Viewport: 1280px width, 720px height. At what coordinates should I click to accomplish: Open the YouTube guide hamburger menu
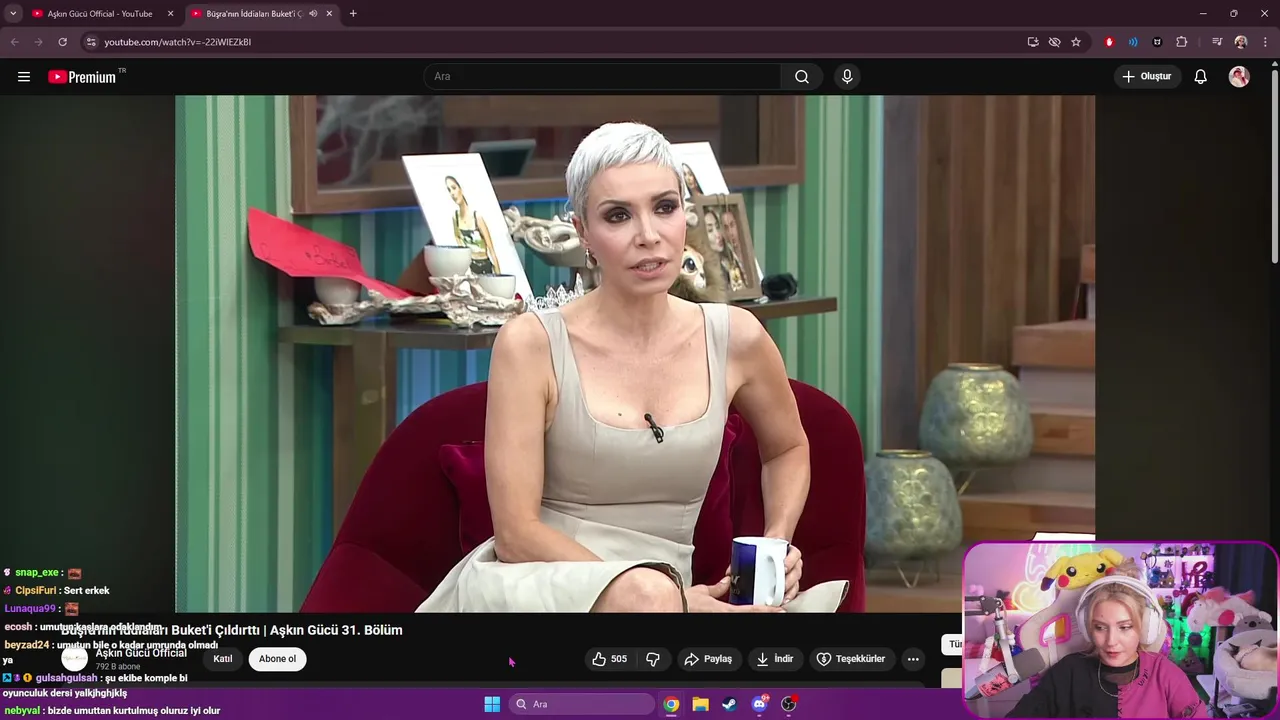(x=24, y=77)
